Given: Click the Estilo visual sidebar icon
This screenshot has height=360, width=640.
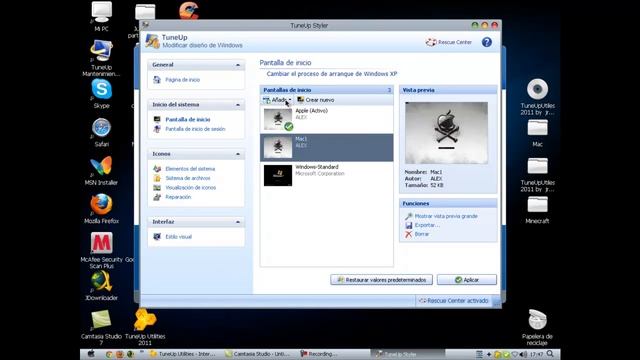Looking at the screenshot, I should (157, 237).
